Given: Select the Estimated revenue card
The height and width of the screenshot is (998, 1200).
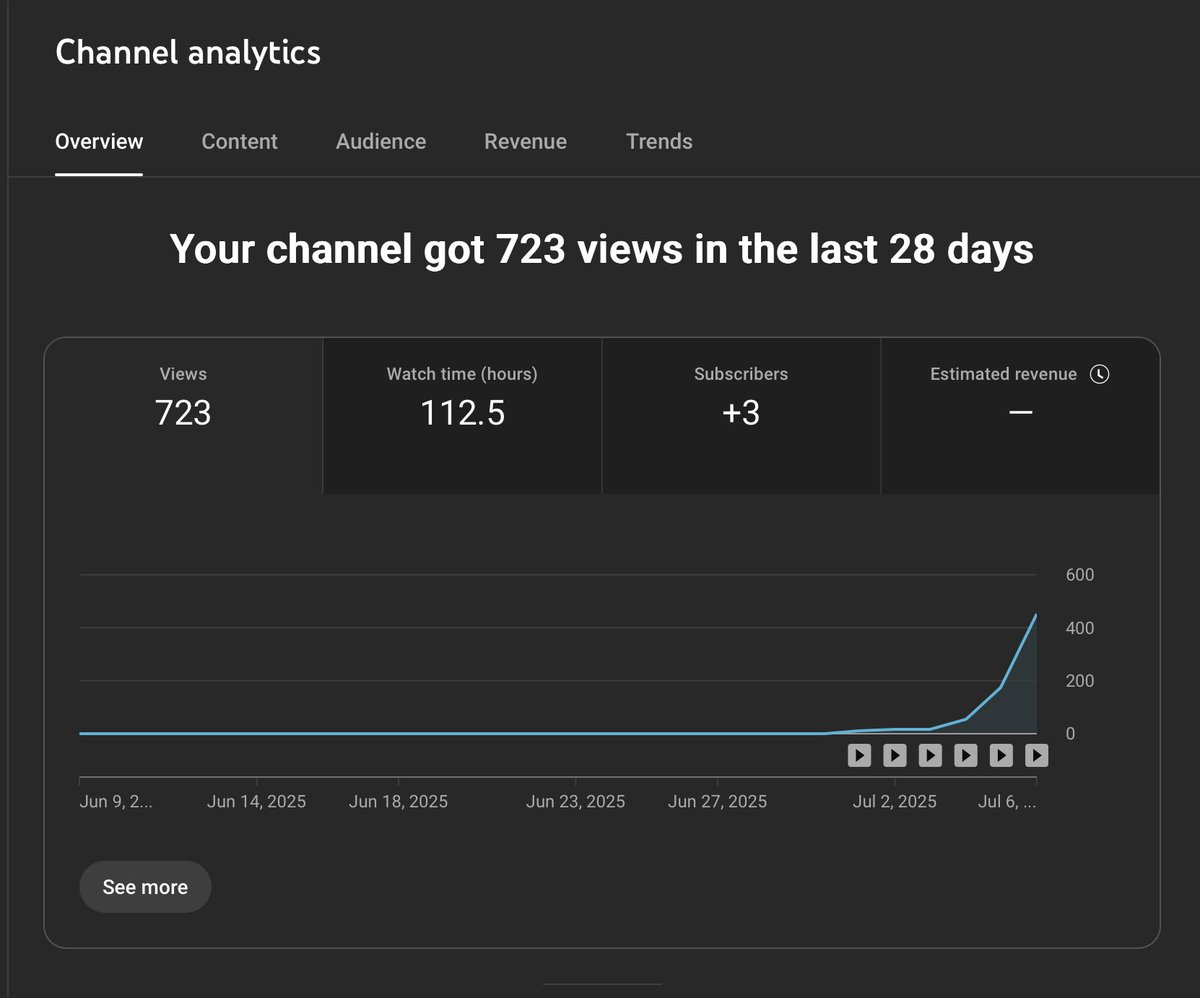Looking at the screenshot, I should pyautogui.click(x=1020, y=415).
